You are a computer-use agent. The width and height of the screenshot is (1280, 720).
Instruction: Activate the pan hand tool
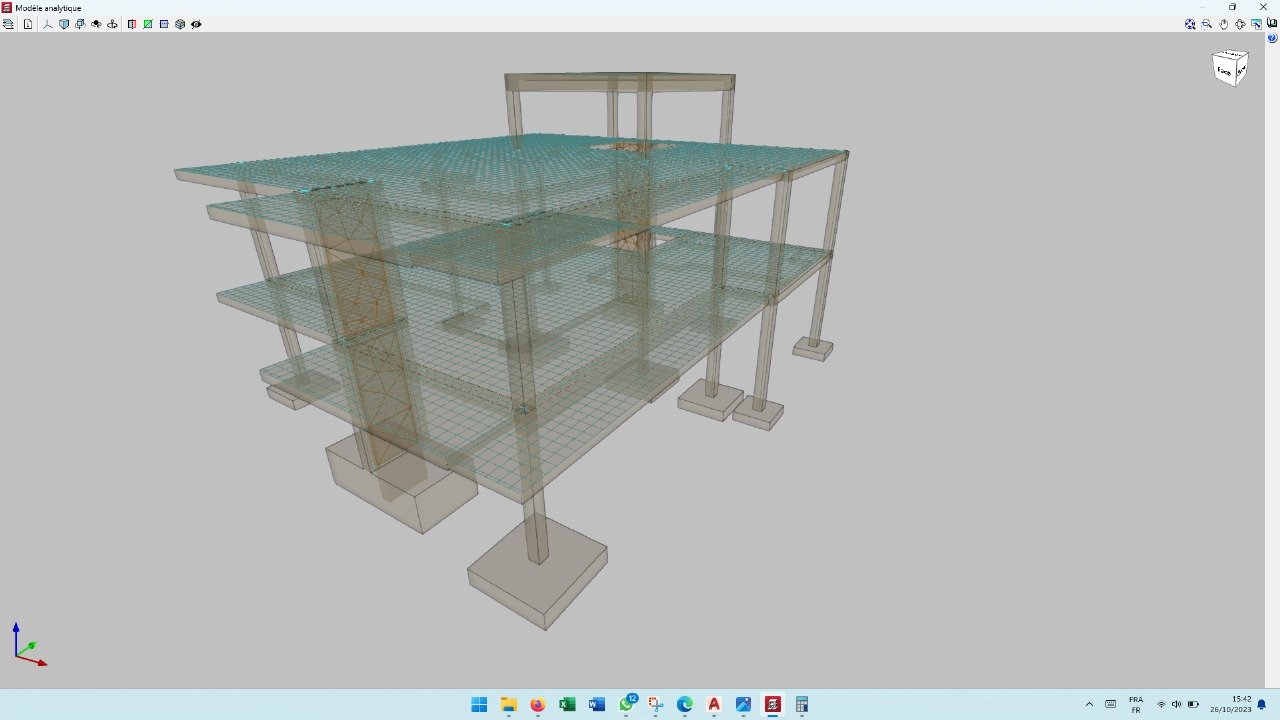(1224, 24)
